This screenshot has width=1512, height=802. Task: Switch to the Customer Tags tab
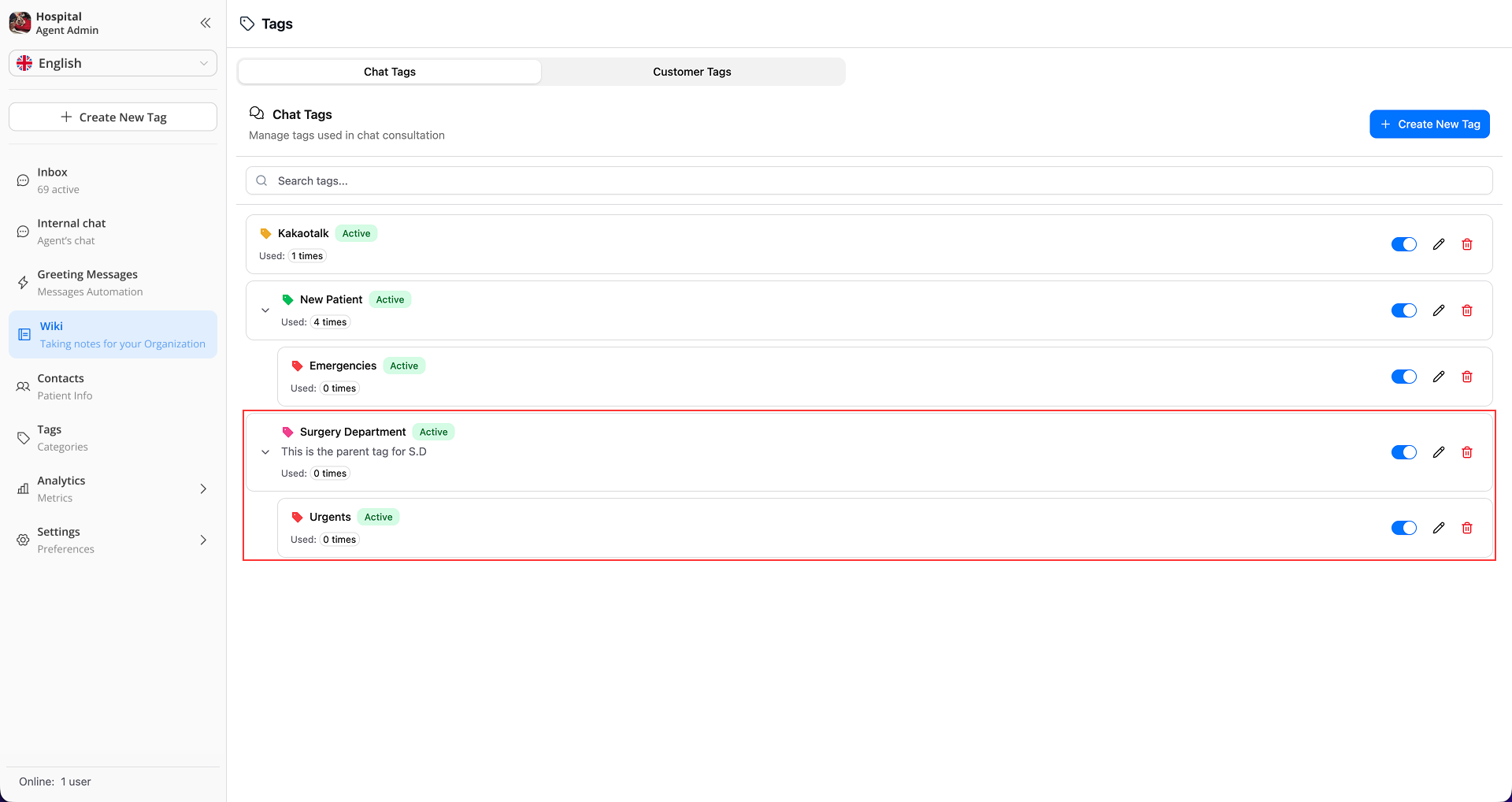691,72
